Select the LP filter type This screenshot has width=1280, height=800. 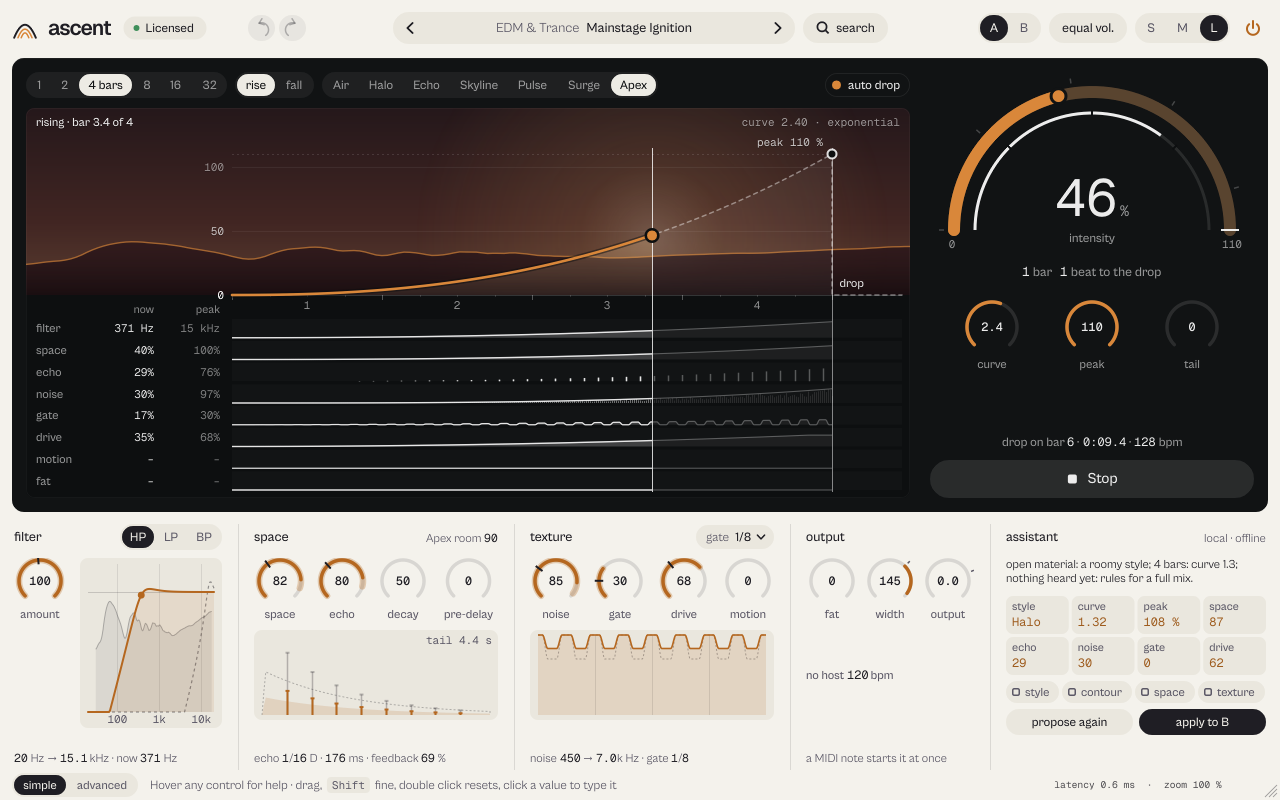click(x=171, y=537)
